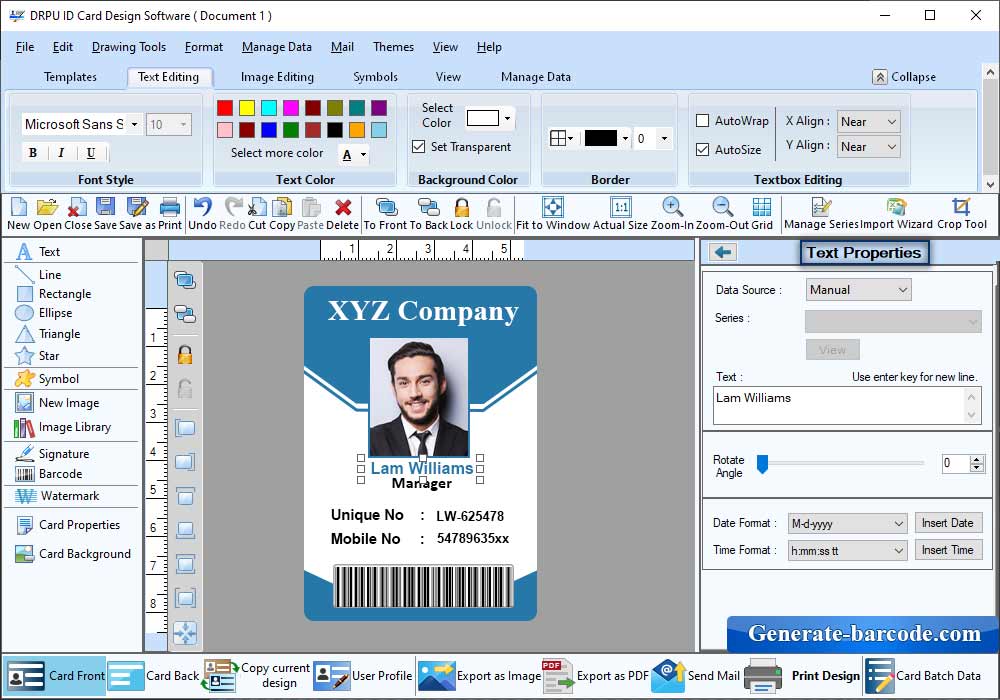
Task: Open the Themes menu
Action: coord(393,47)
